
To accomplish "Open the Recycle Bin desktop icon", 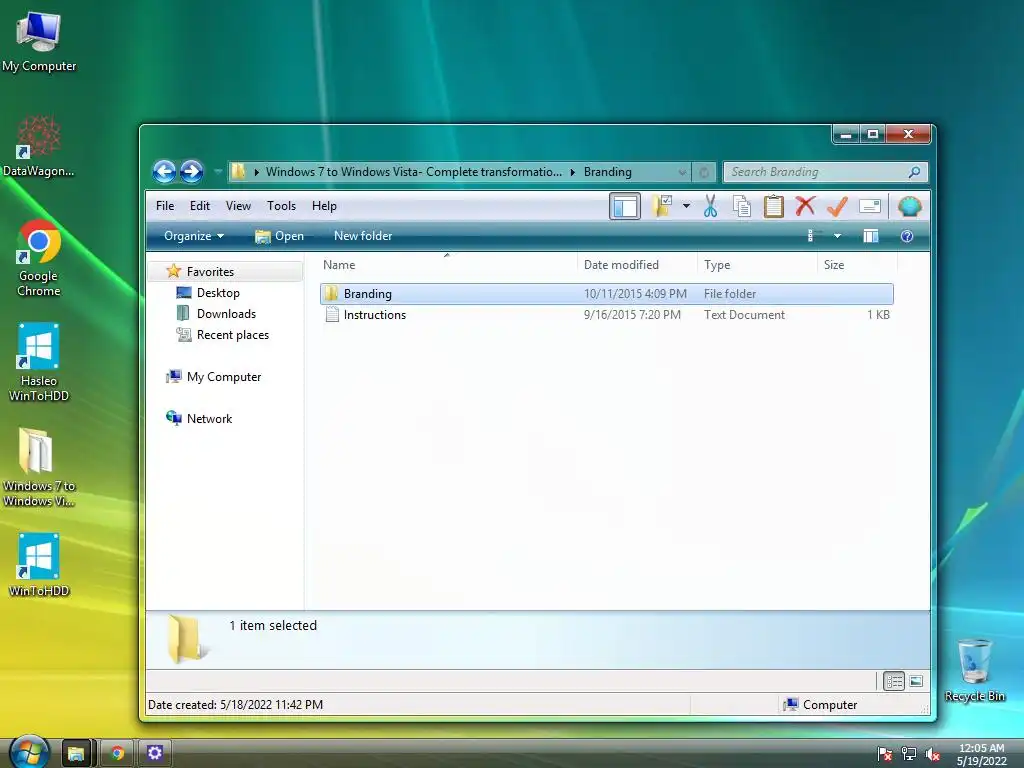I will pyautogui.click(x=974, y=670).
